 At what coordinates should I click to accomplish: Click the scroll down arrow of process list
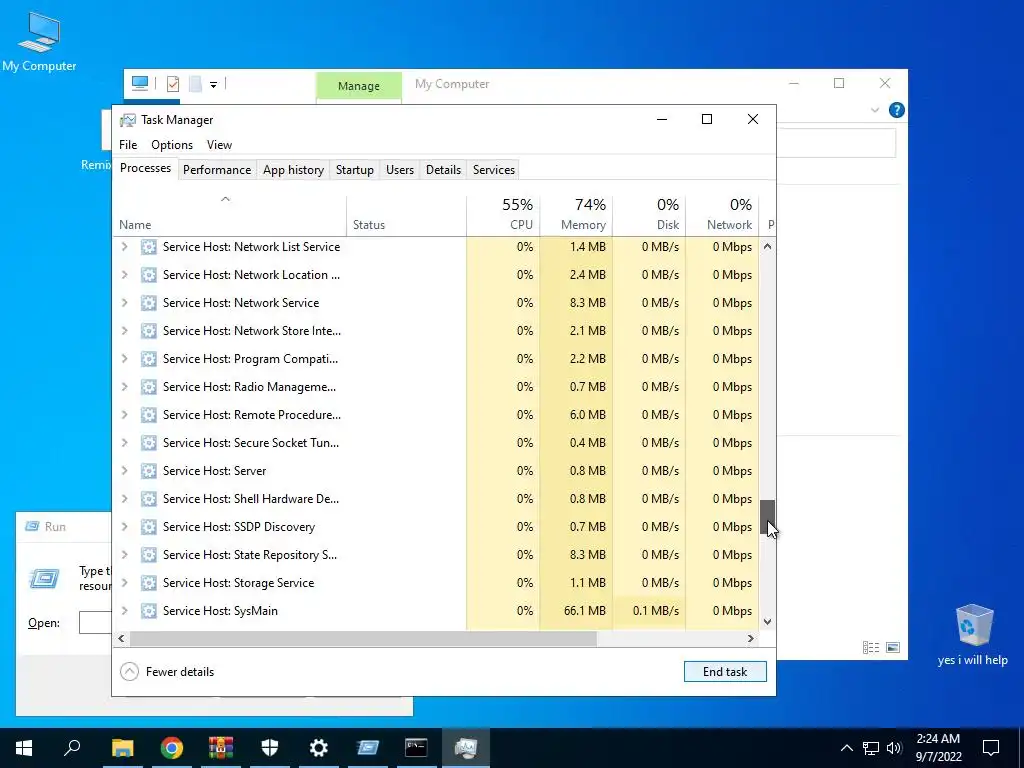(x=767, y=622)
